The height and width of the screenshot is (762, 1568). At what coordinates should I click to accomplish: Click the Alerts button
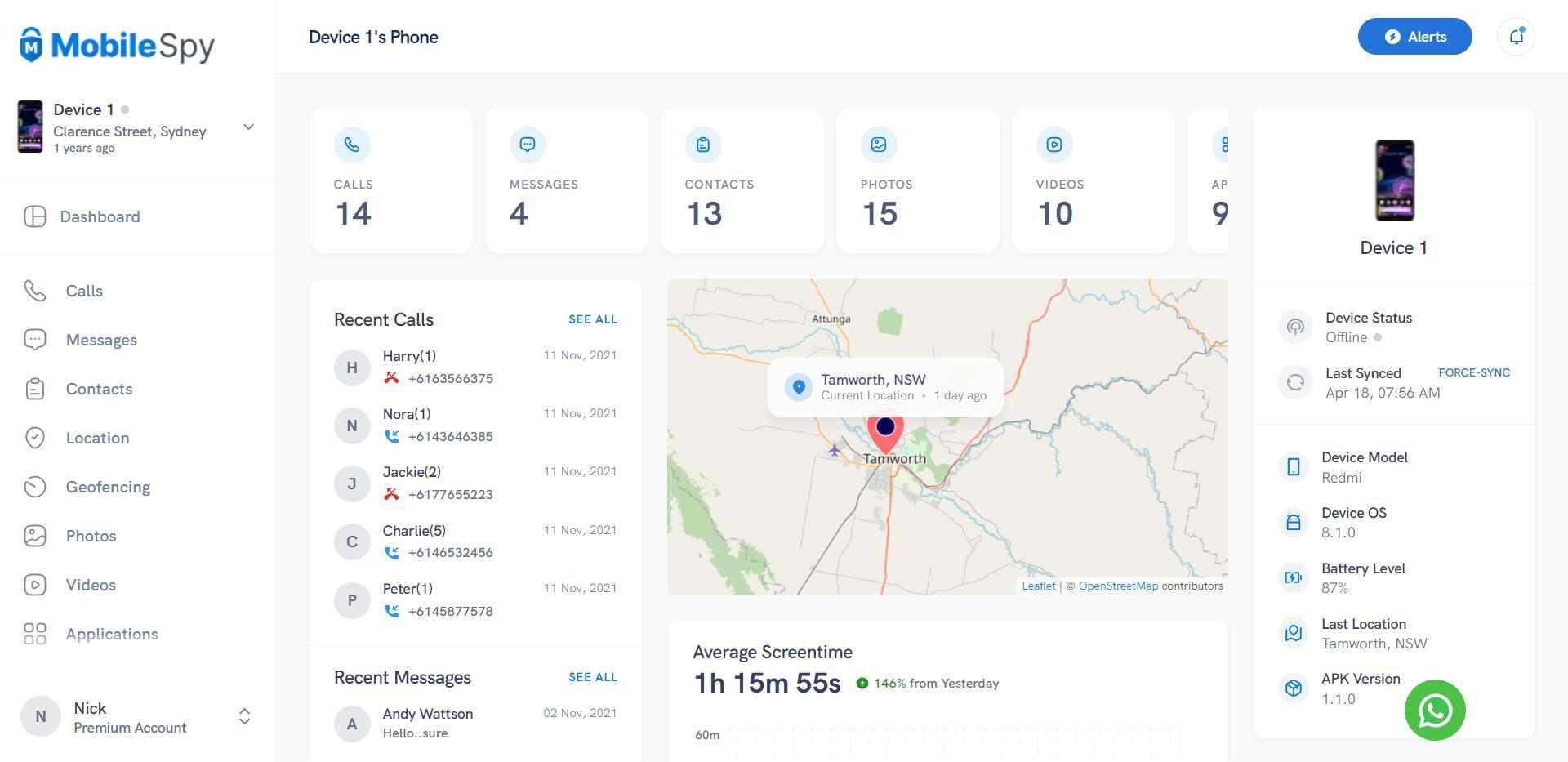coord(1414,36)
